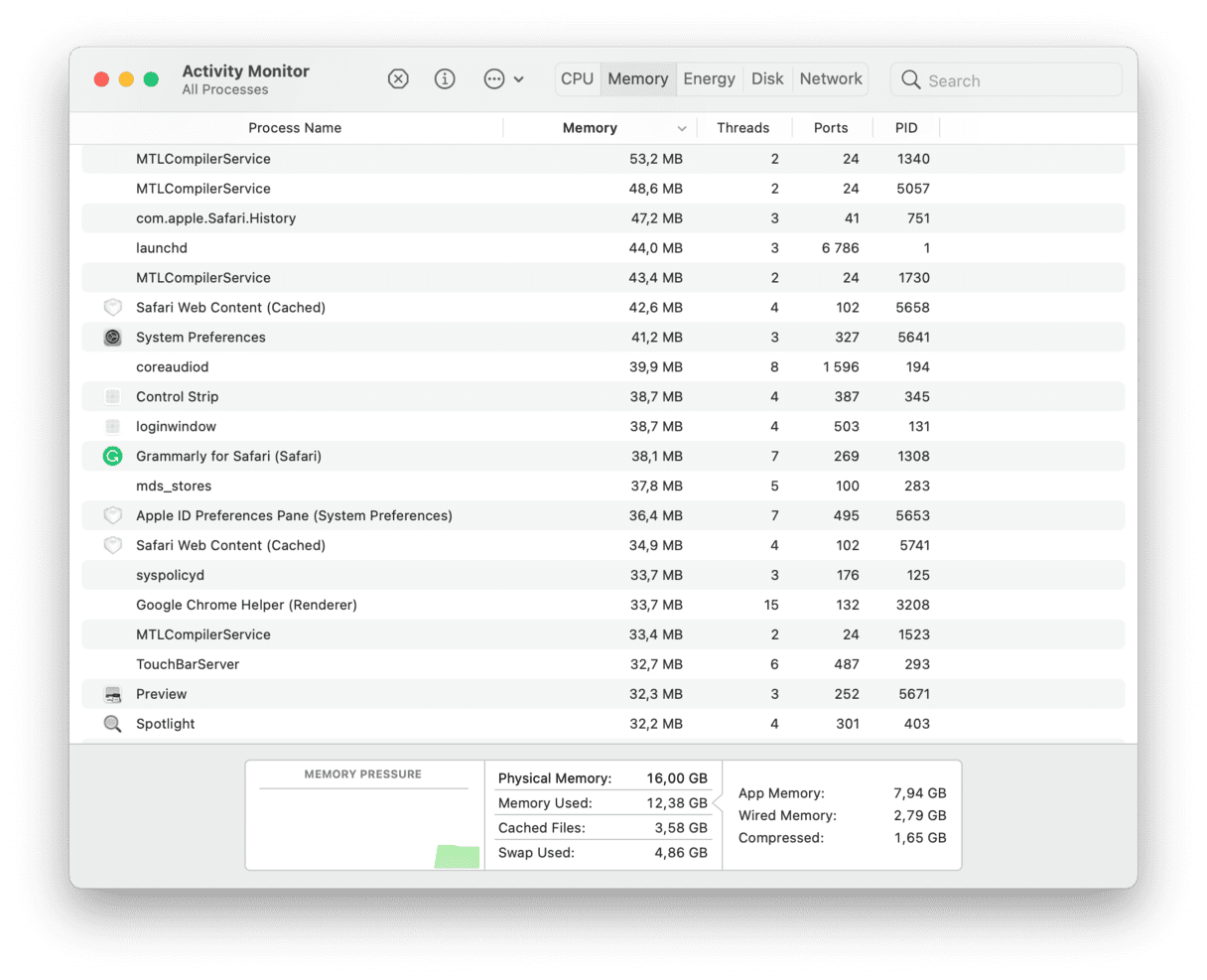Open the Disk tab
Viewport: 1207px width, 980px height.
767,79
